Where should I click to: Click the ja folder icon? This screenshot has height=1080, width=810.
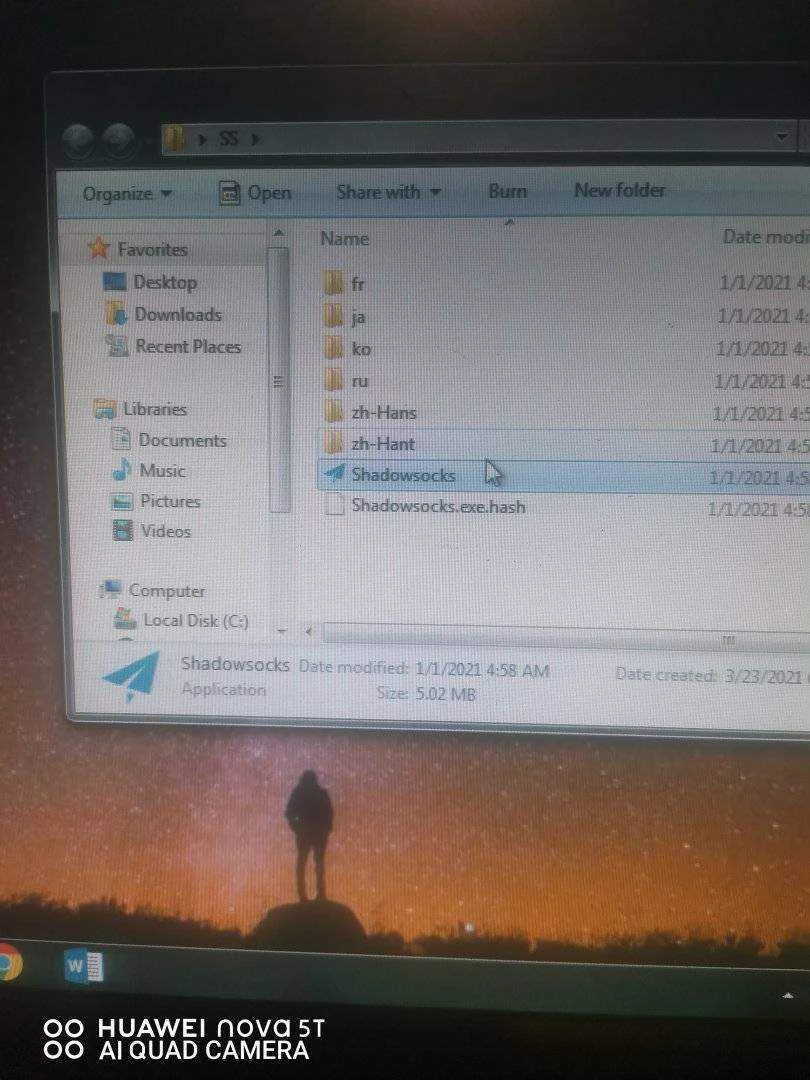point(334,316)
